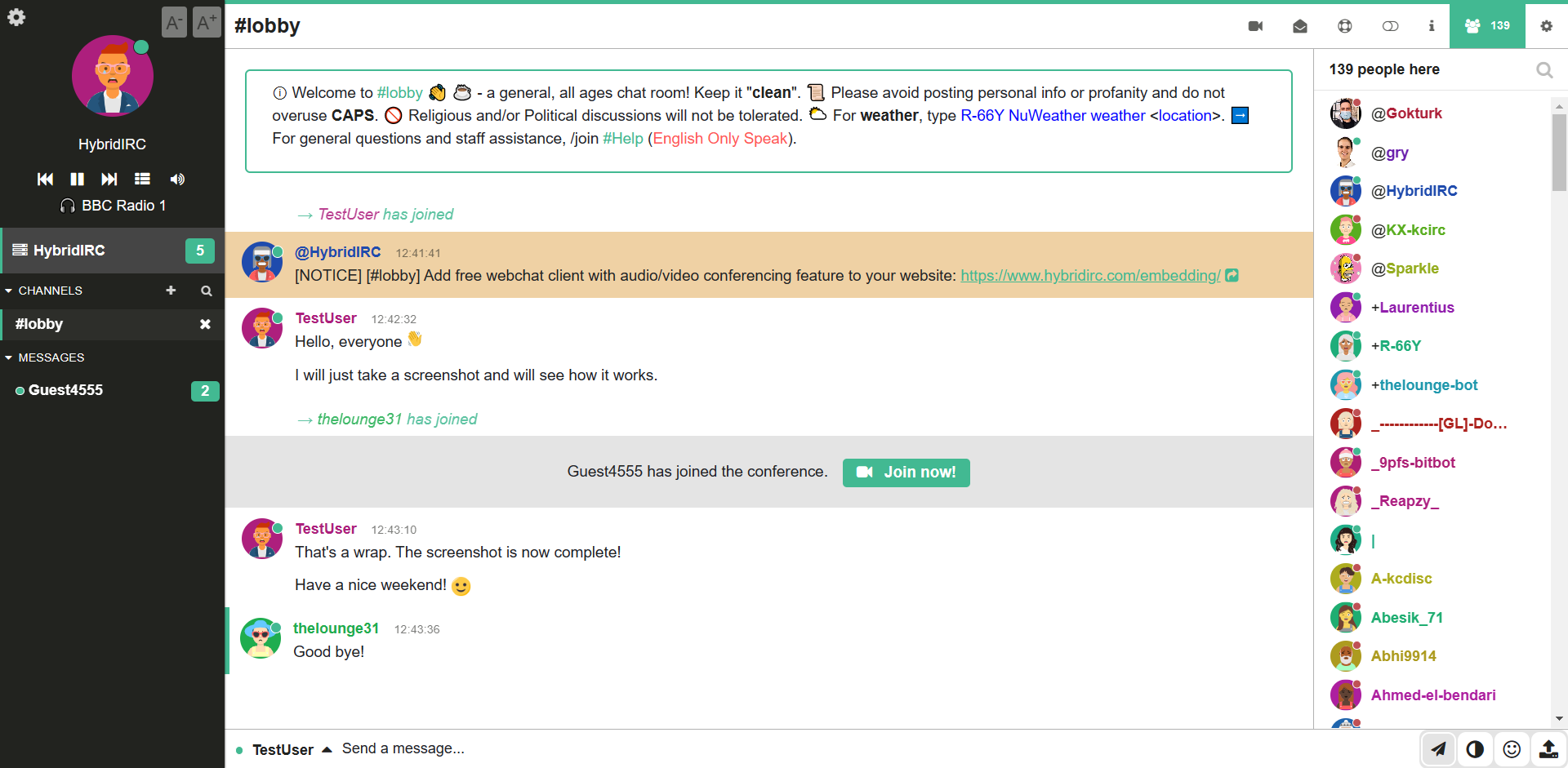Pause the BBC Radio 1 stream
This screenshot has width=1568, height=768.
(x=78, y=179)
